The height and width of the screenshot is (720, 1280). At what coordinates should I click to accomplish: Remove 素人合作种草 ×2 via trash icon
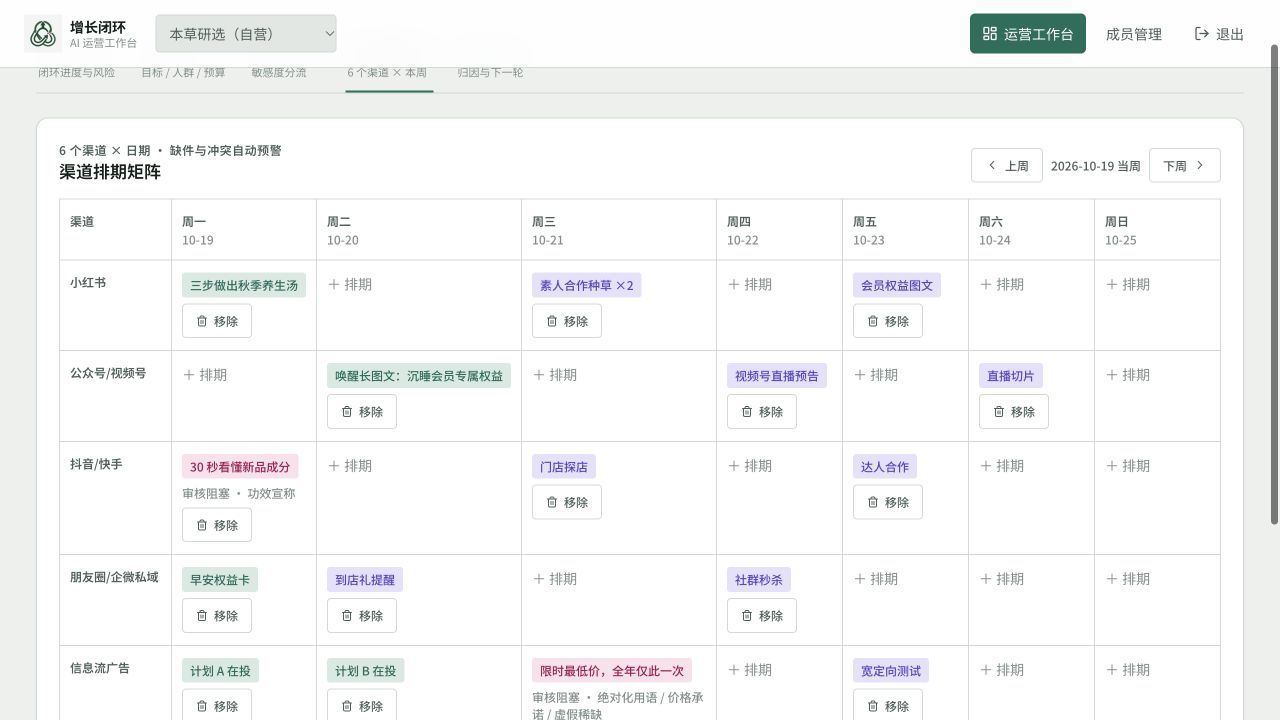click(x=552, y=321)
